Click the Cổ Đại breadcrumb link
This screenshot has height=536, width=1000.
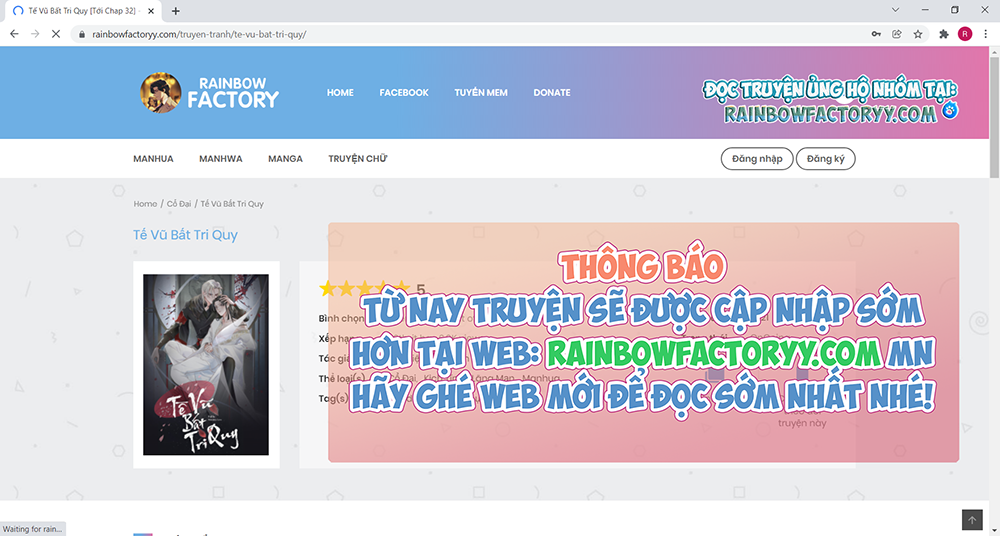tap(179, 204)
